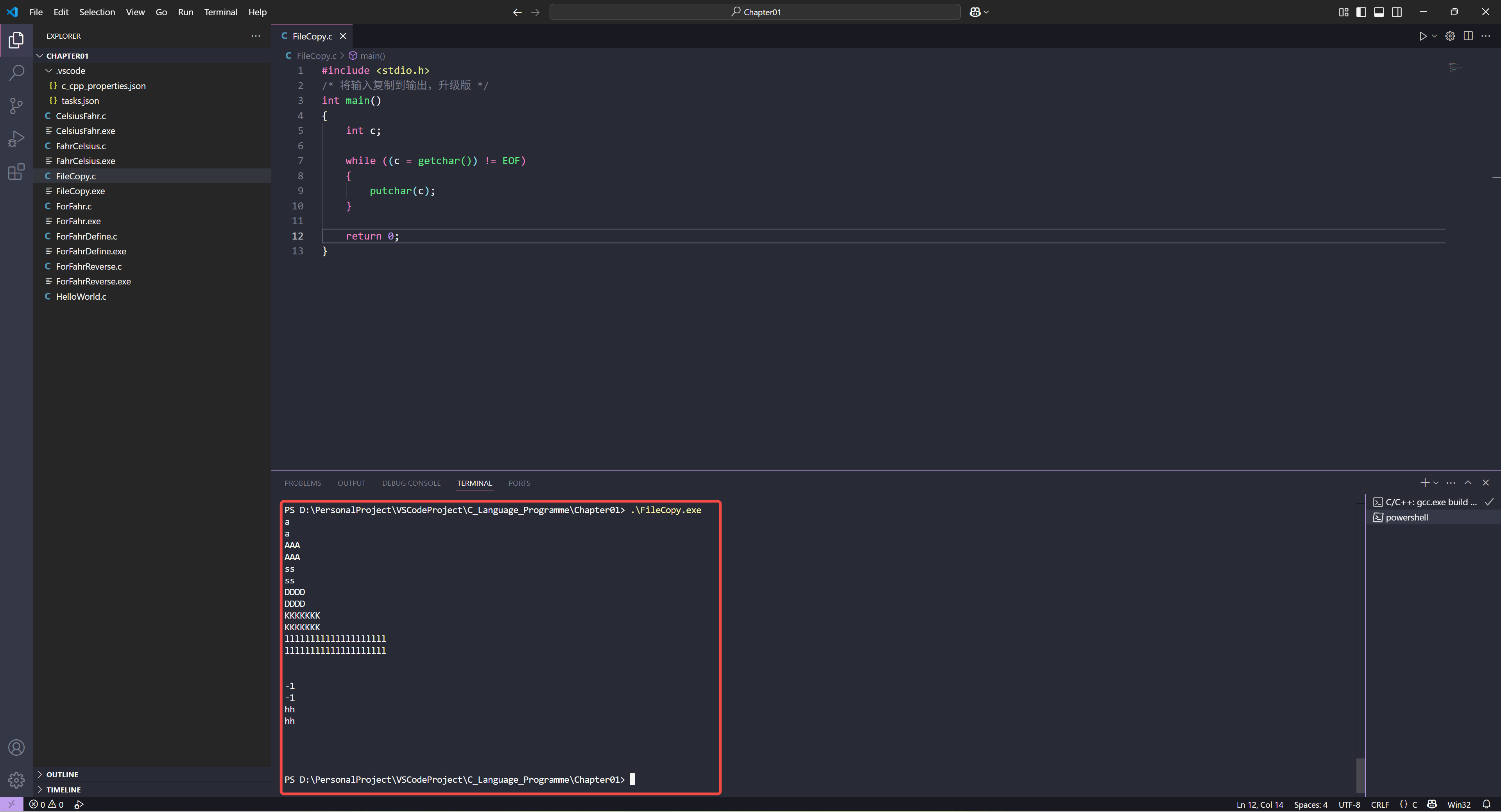Toggle the primary side bar visibility

click(x=1361, y=12)
